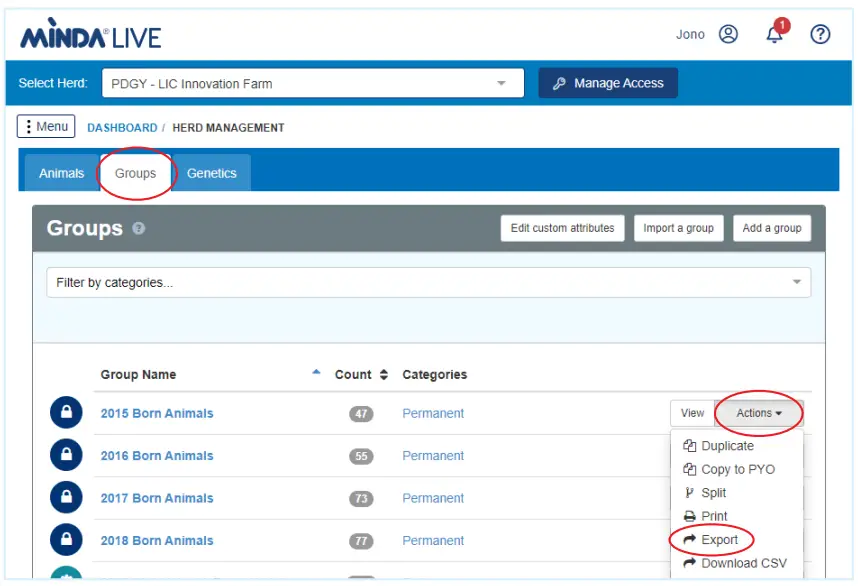Open Actions dropdown for 2015 Born Animals
The height and width of the screenshot is (586, 858).
[x=758, y=413]
